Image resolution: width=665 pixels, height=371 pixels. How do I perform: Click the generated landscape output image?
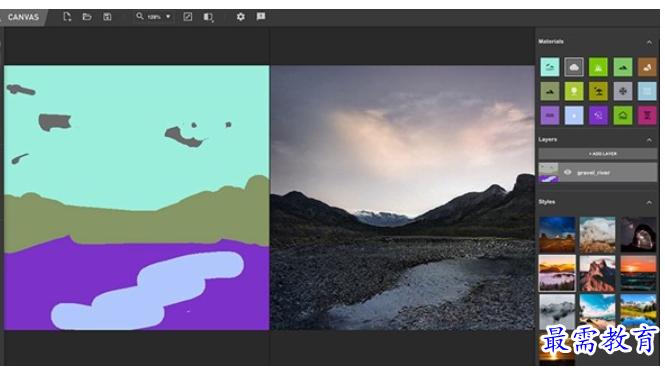(402, 198)
